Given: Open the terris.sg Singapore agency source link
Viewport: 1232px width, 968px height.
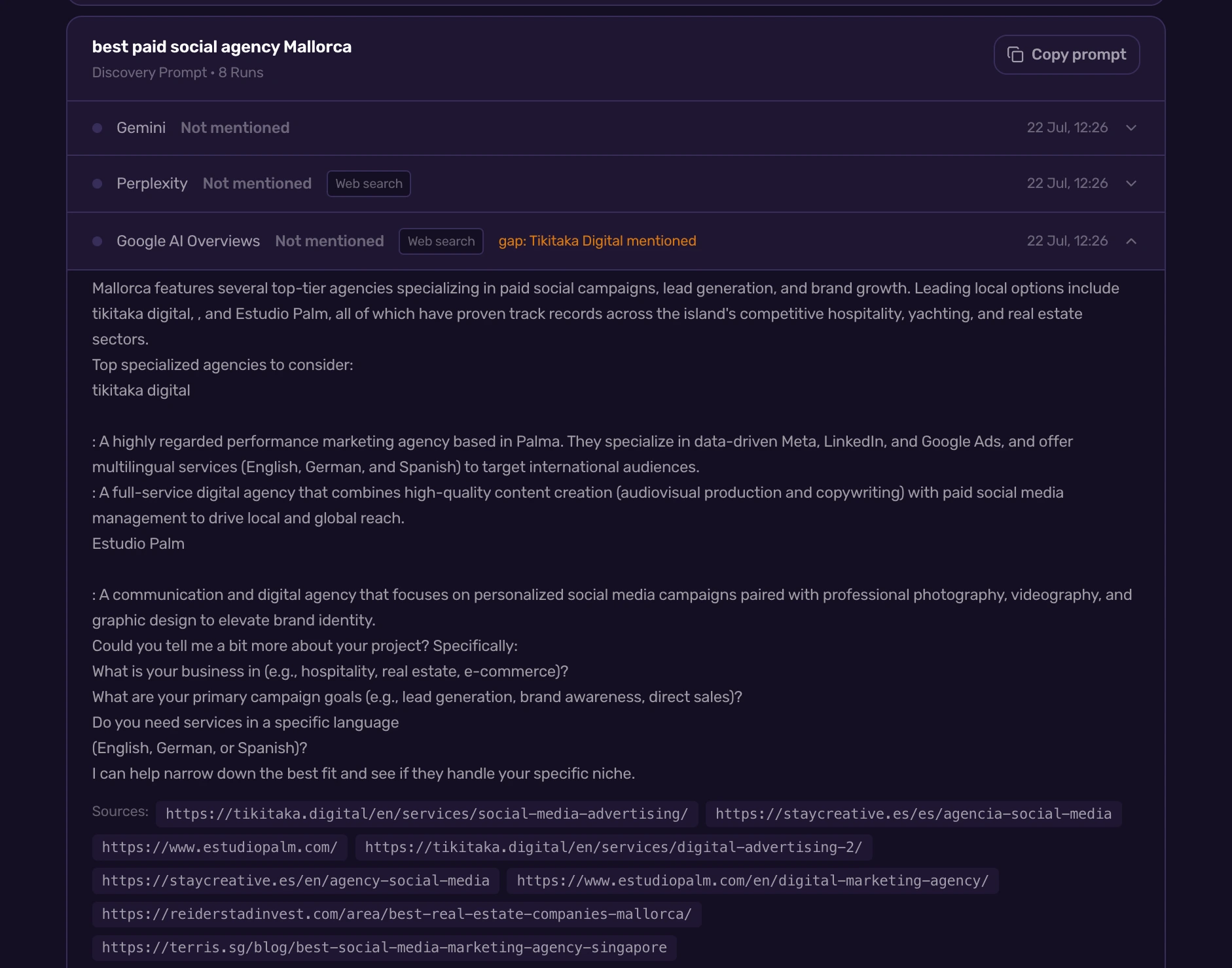Looking at the screenshot, I should [384, 947].
